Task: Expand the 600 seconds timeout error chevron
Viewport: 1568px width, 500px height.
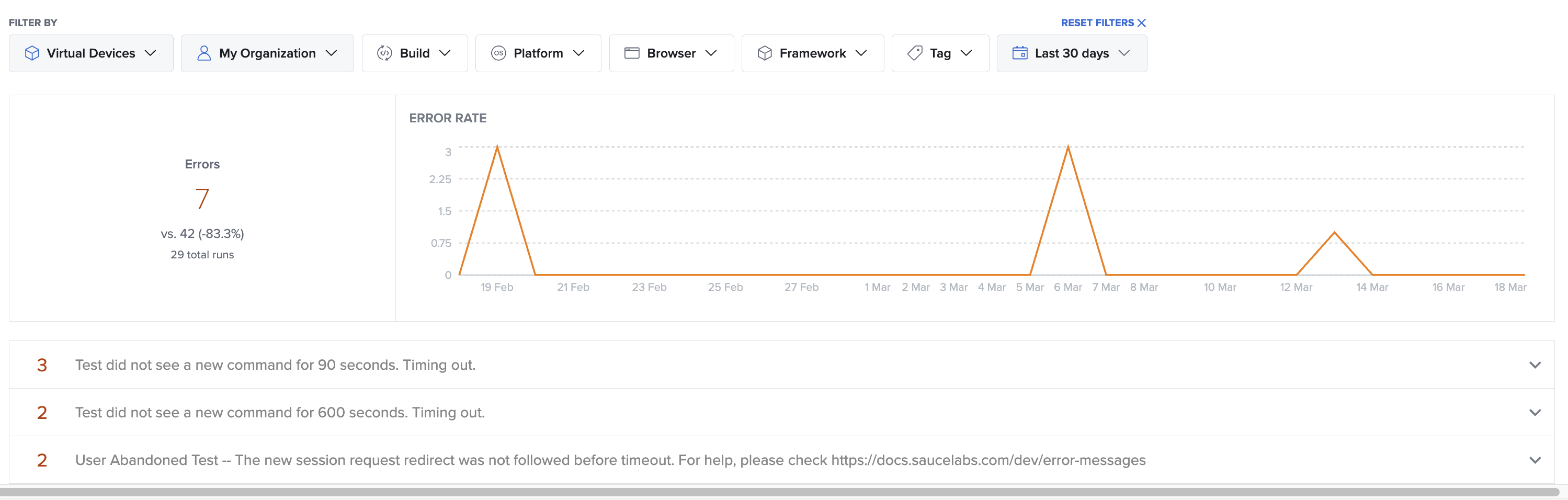Action: (x=1535, y=412)
